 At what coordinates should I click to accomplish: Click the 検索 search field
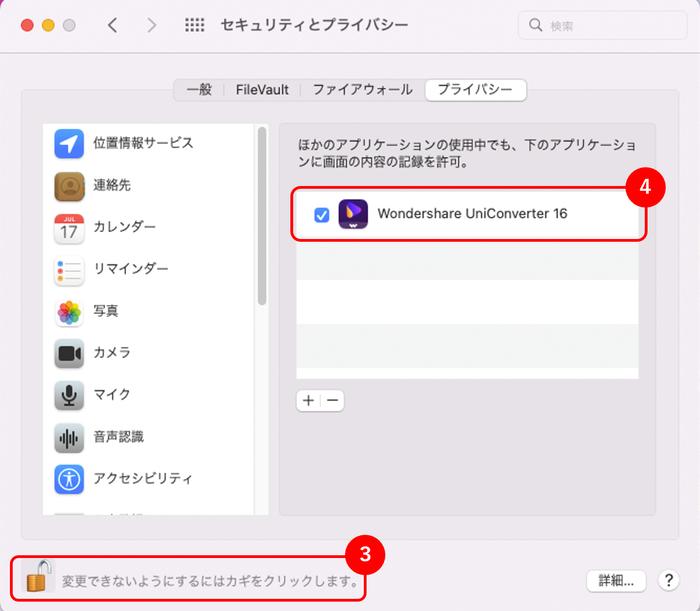(x=602, y=25)
